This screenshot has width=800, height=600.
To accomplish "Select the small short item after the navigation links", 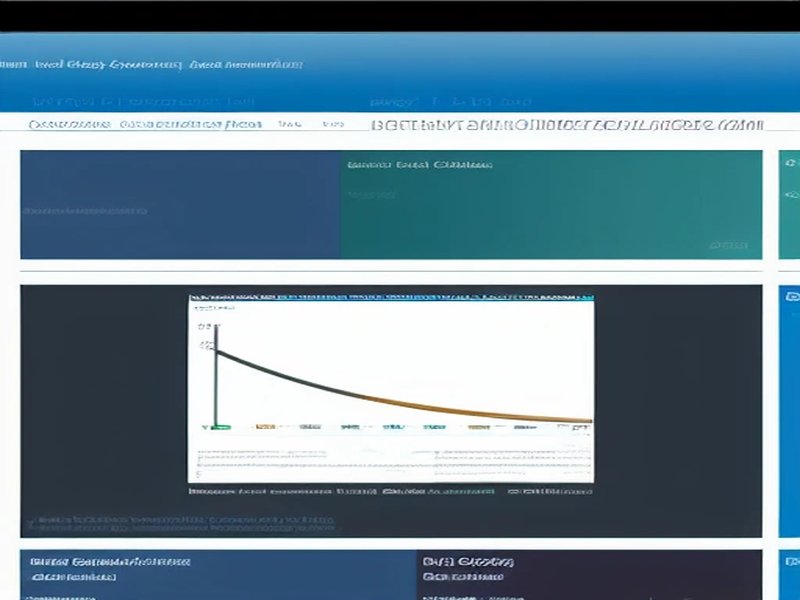I will pos(290,125).
